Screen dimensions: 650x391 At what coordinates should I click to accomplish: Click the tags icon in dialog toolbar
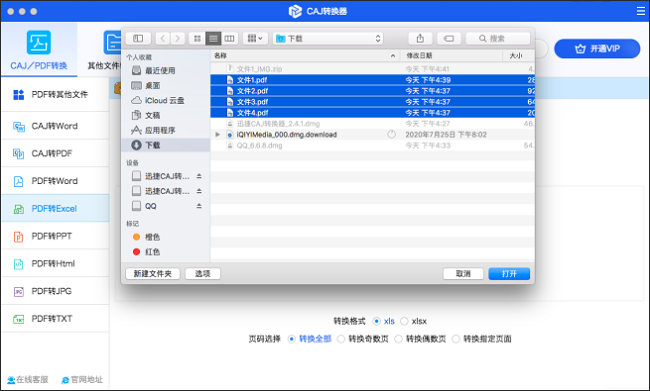click(449, 39)
